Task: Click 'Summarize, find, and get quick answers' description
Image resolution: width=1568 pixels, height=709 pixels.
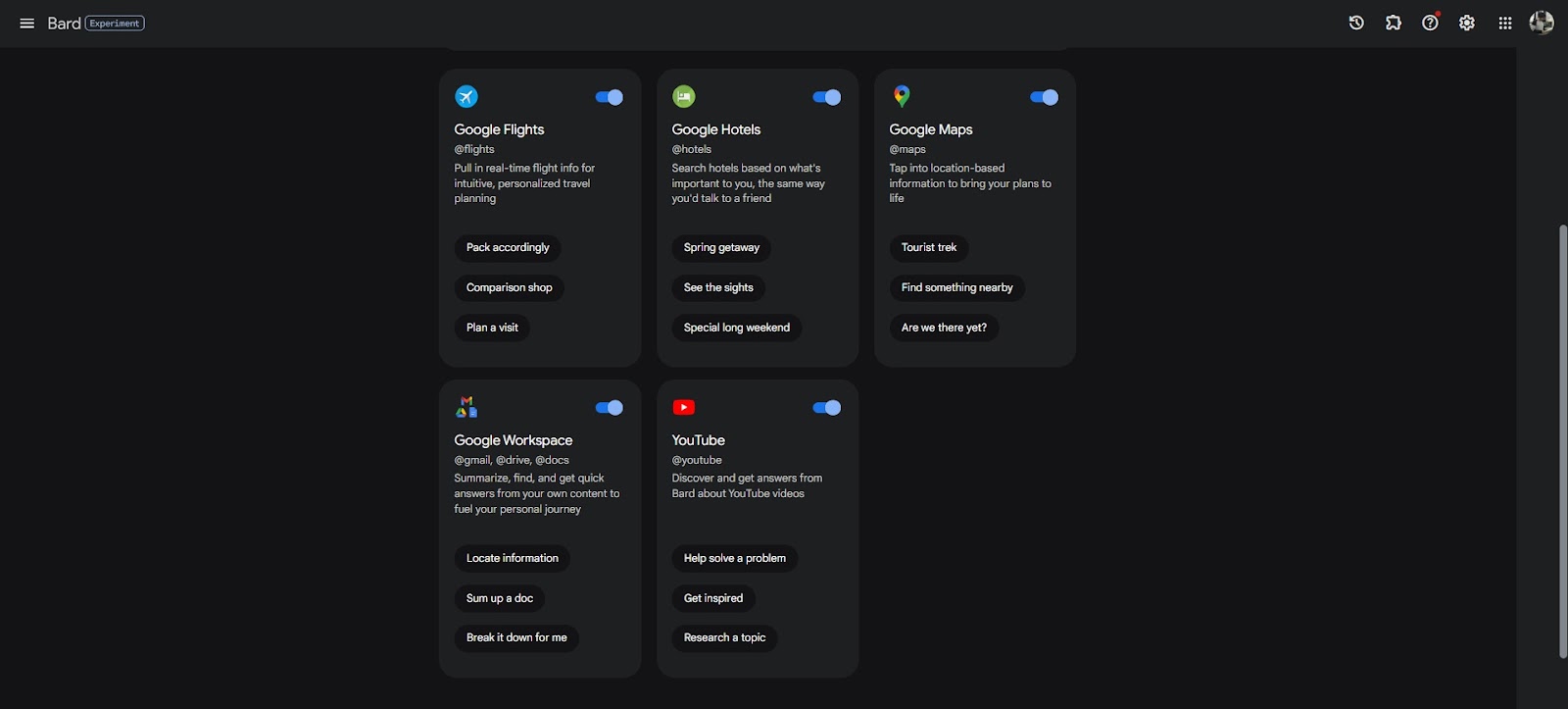Action: (x=537, y=493)
